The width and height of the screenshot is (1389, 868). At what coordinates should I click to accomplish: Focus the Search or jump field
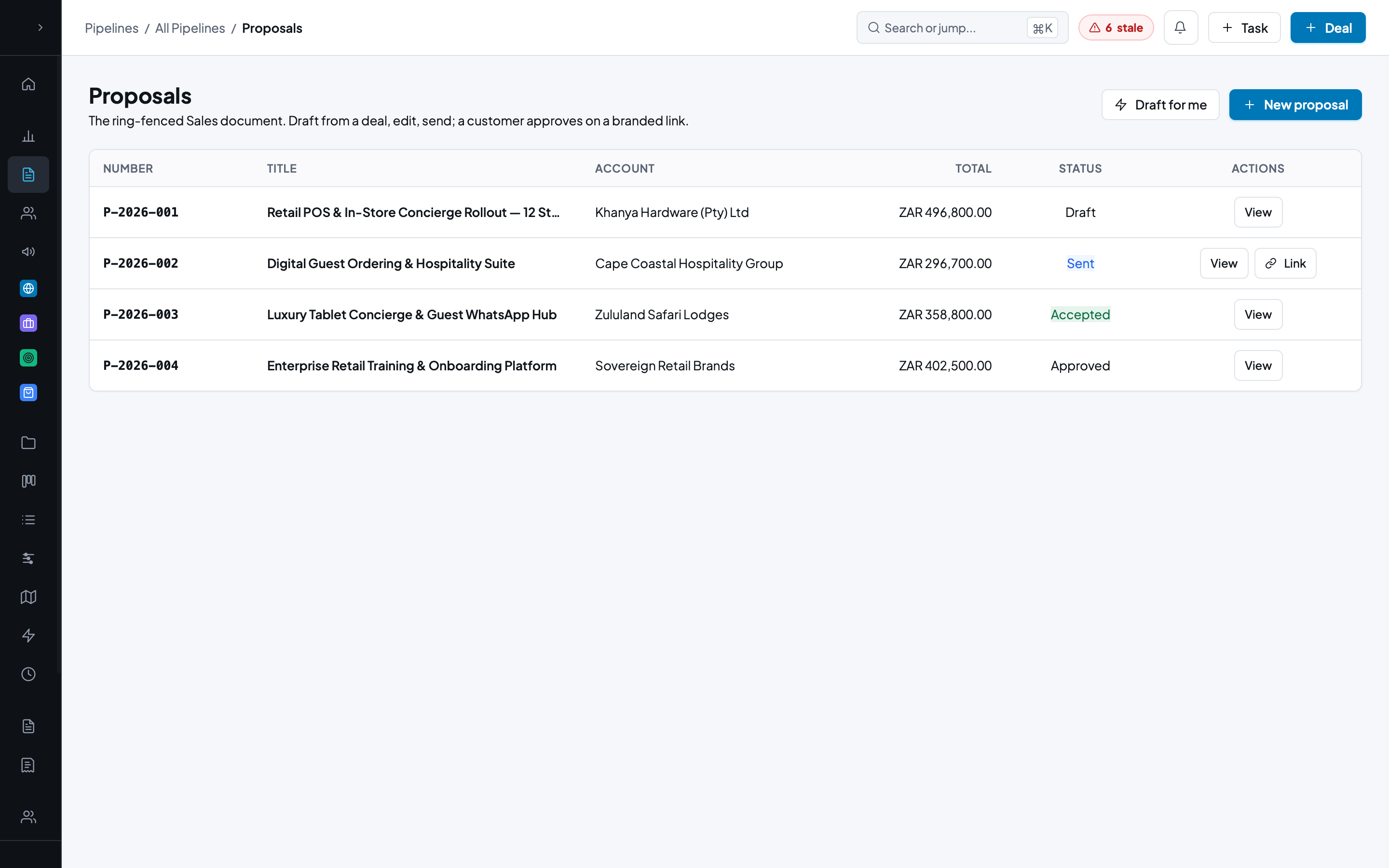point(962,27)
